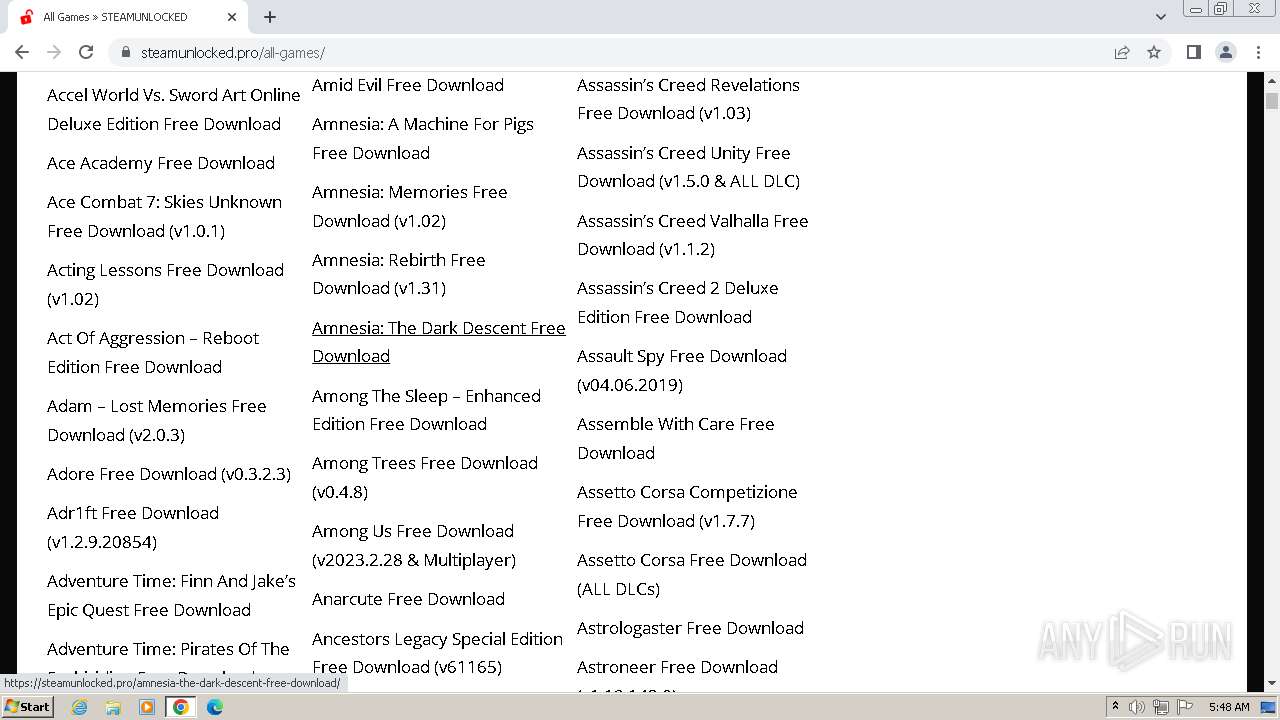Click the browser forward arrow

(x=54, y=52)
